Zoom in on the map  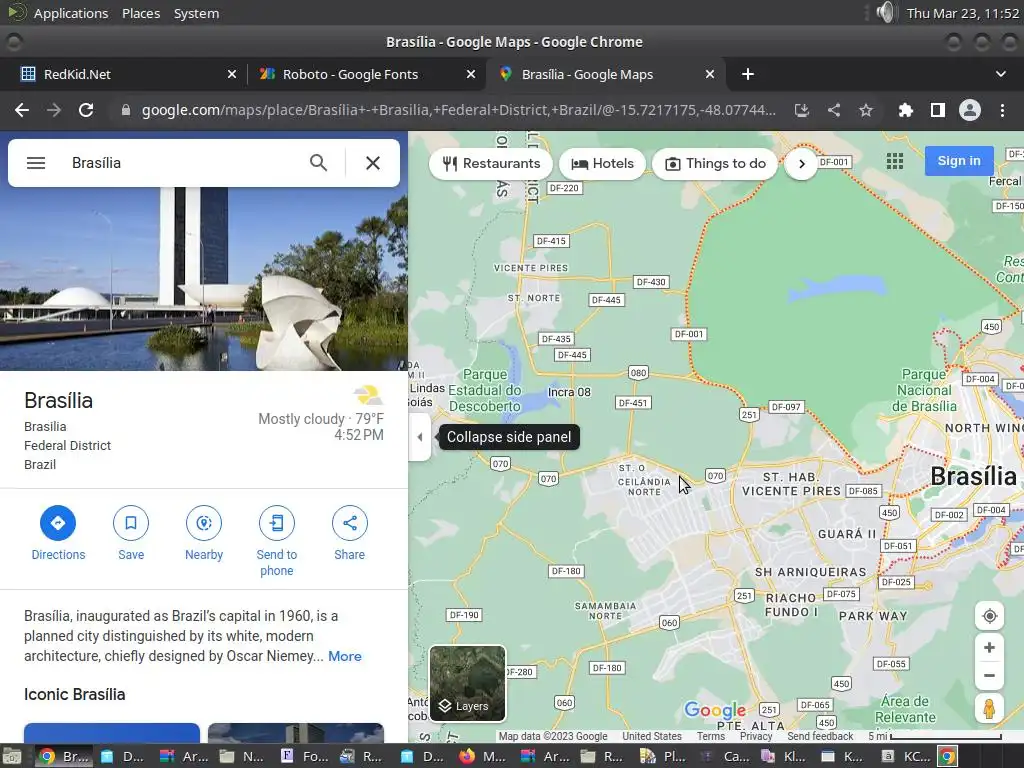[989, 647]
